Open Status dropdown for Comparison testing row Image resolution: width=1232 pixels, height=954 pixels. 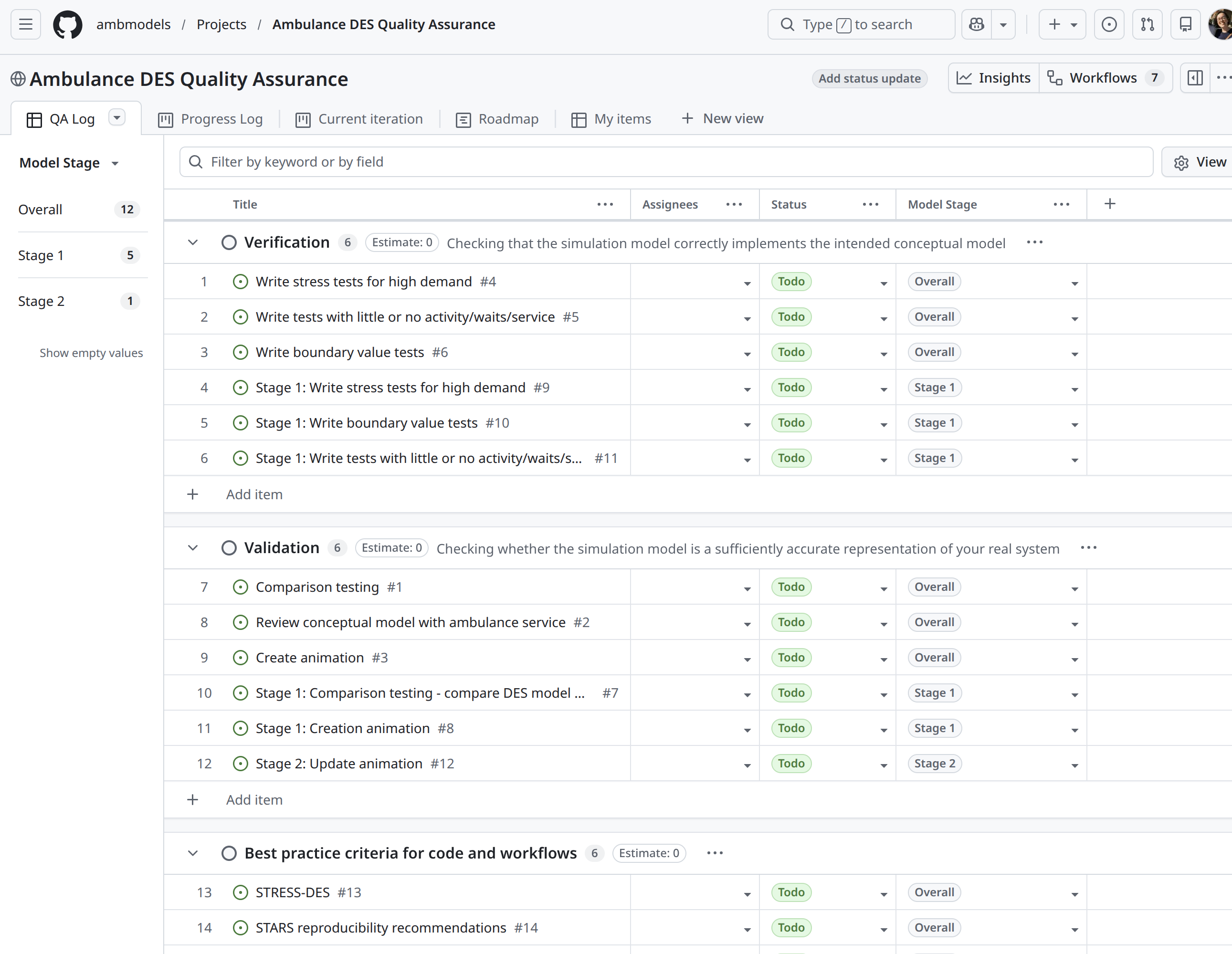(884, 588)
